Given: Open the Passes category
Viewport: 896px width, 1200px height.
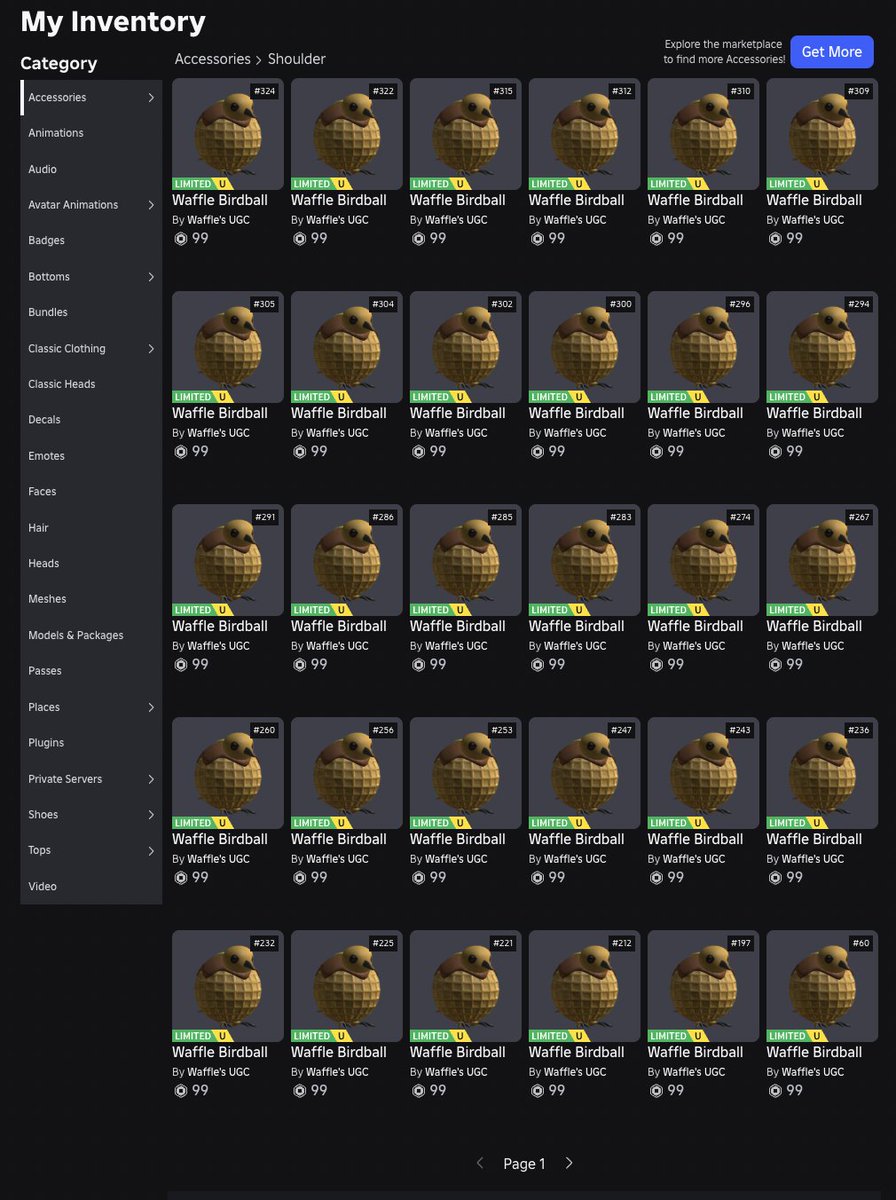Looking at the screenshot, I should 91,671.
